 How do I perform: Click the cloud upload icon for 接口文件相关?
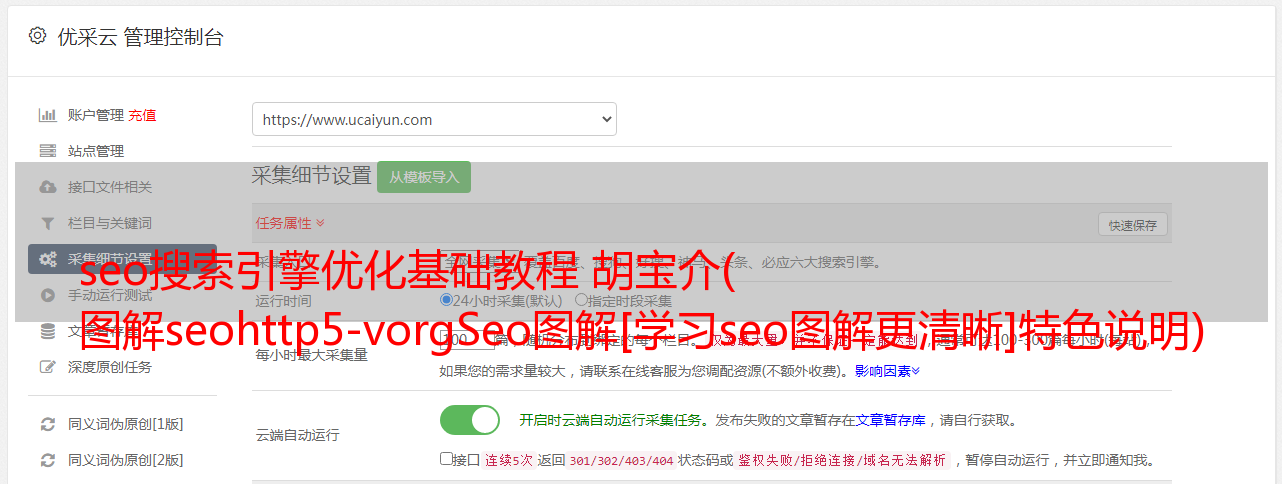47,187
